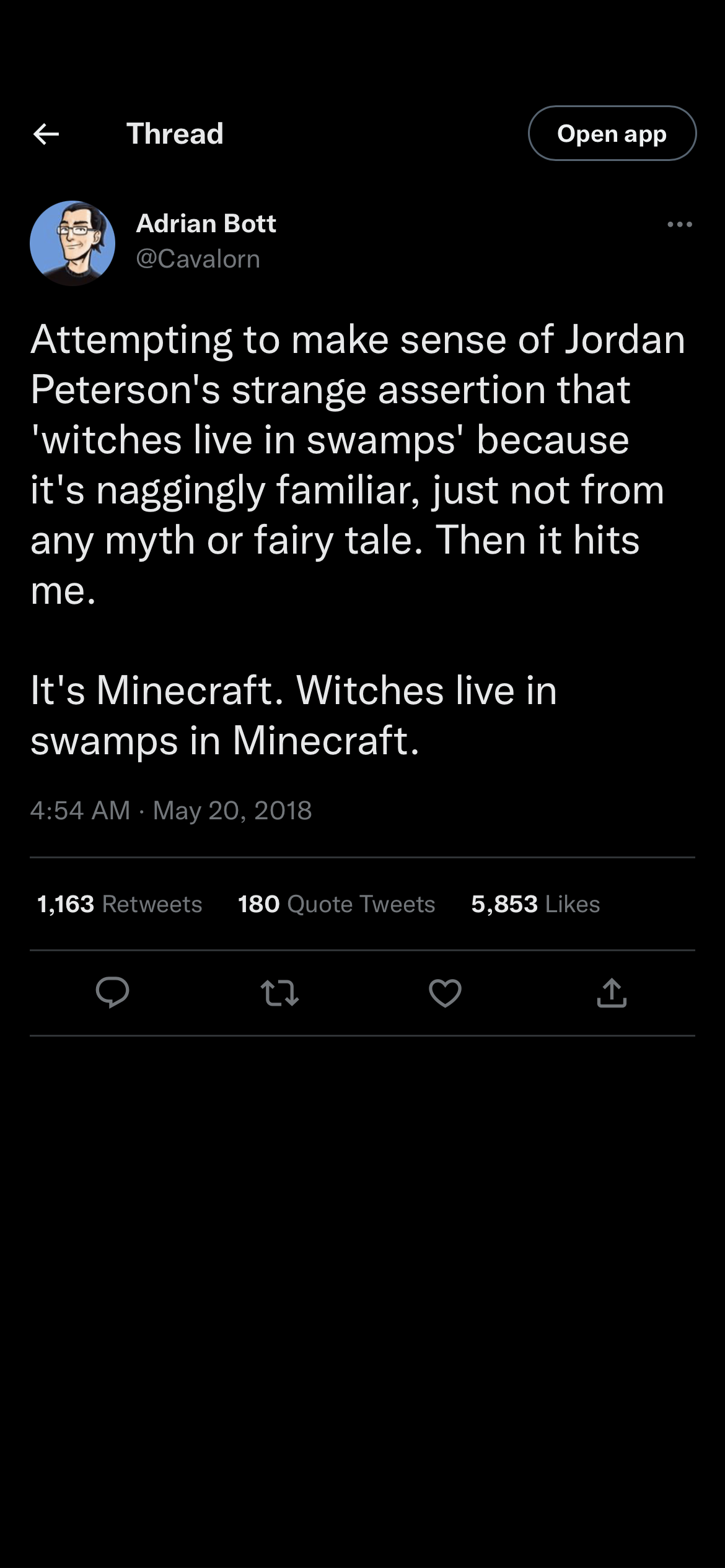See who gave the 5,853 Likes
Screen dimensions: 725x1568
535,904
